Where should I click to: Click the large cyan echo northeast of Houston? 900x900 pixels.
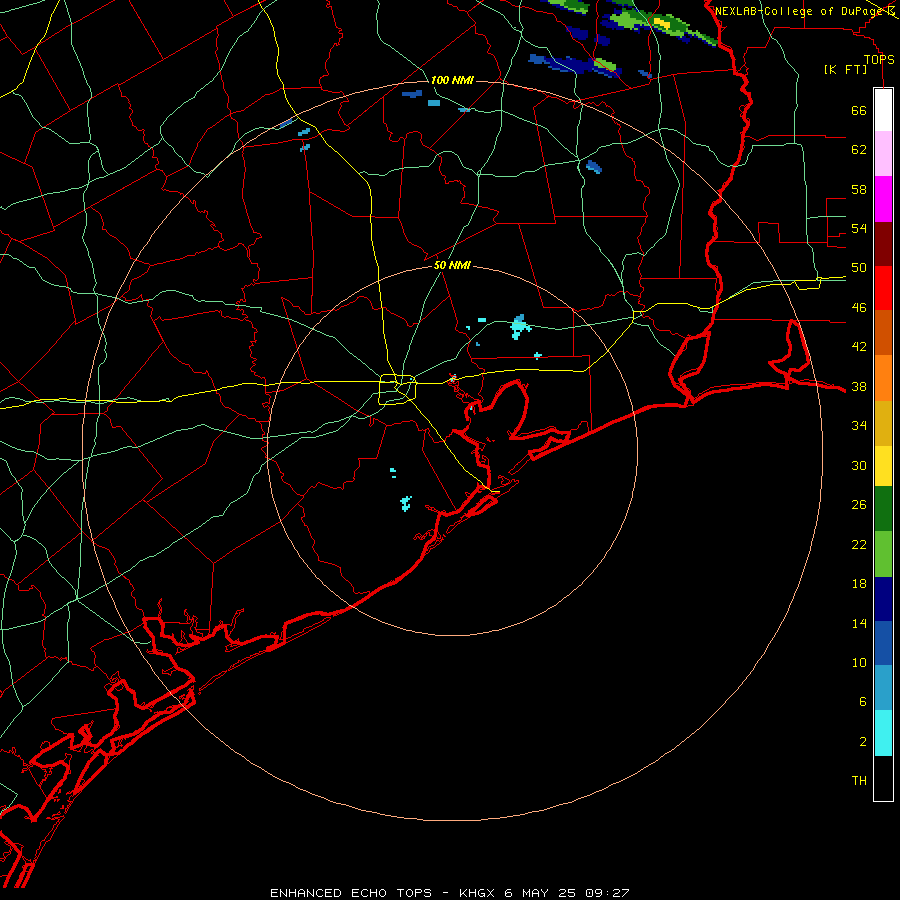click(x=519, y=326)
